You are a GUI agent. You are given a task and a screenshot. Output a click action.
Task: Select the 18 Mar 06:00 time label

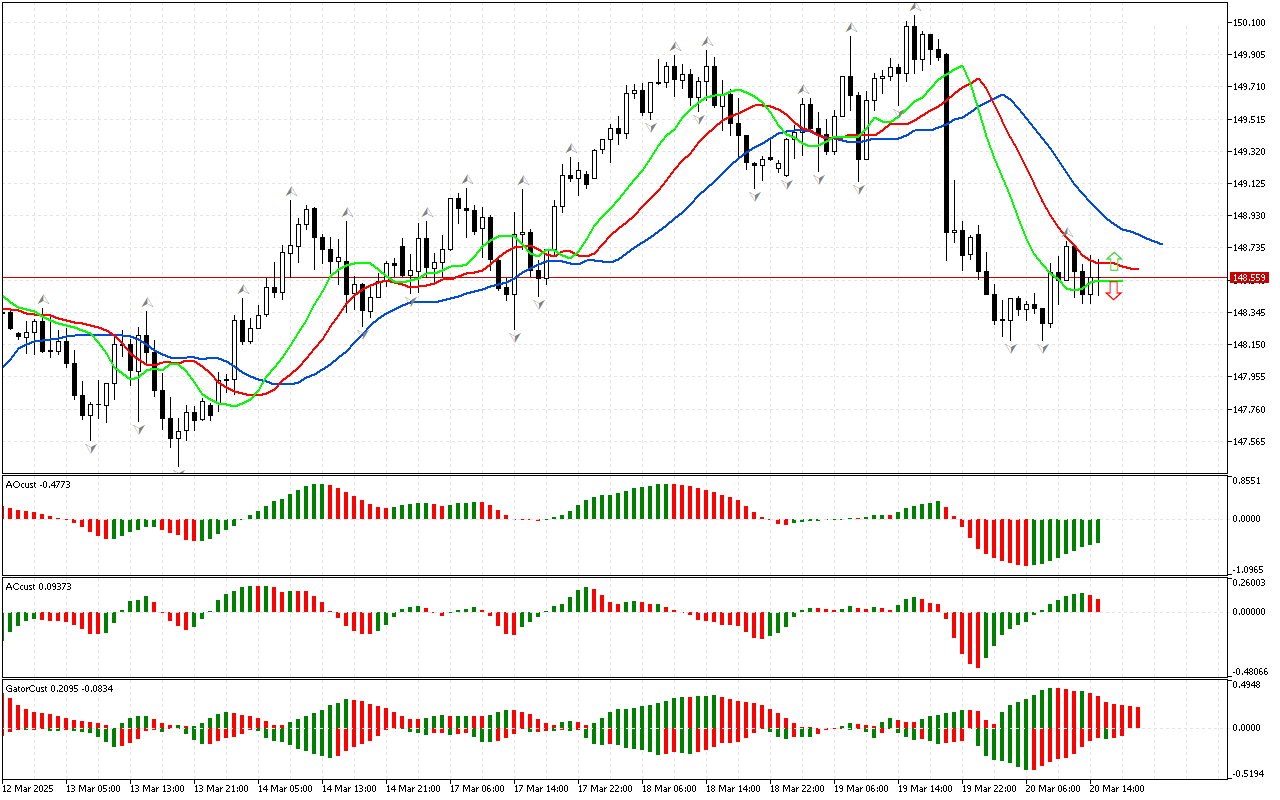tap(669, 789)
